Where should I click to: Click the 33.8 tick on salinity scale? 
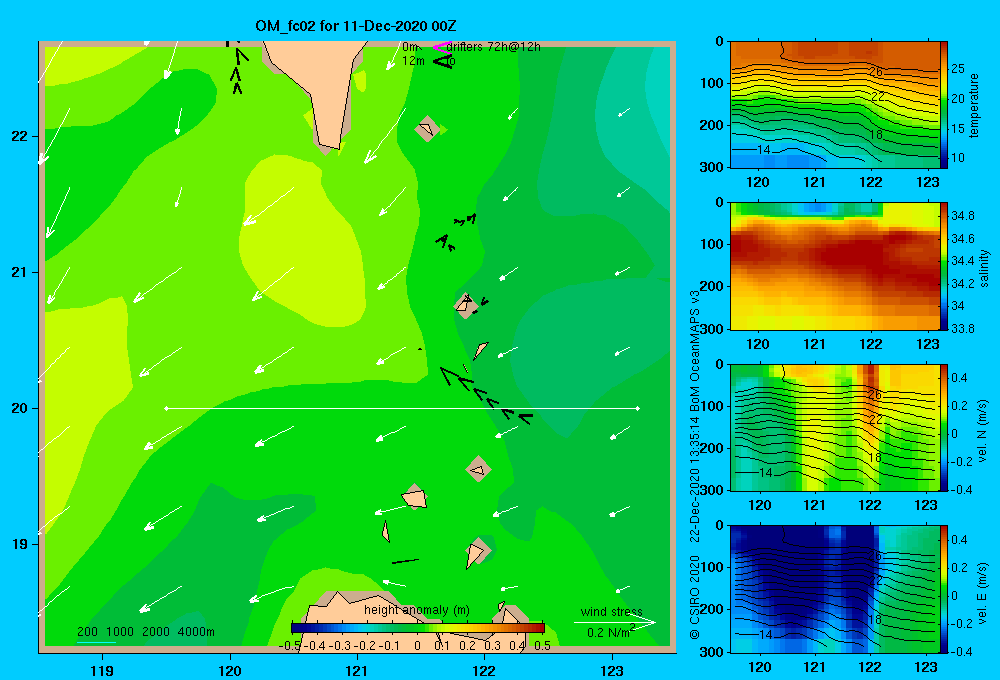[x=962, y=329]
